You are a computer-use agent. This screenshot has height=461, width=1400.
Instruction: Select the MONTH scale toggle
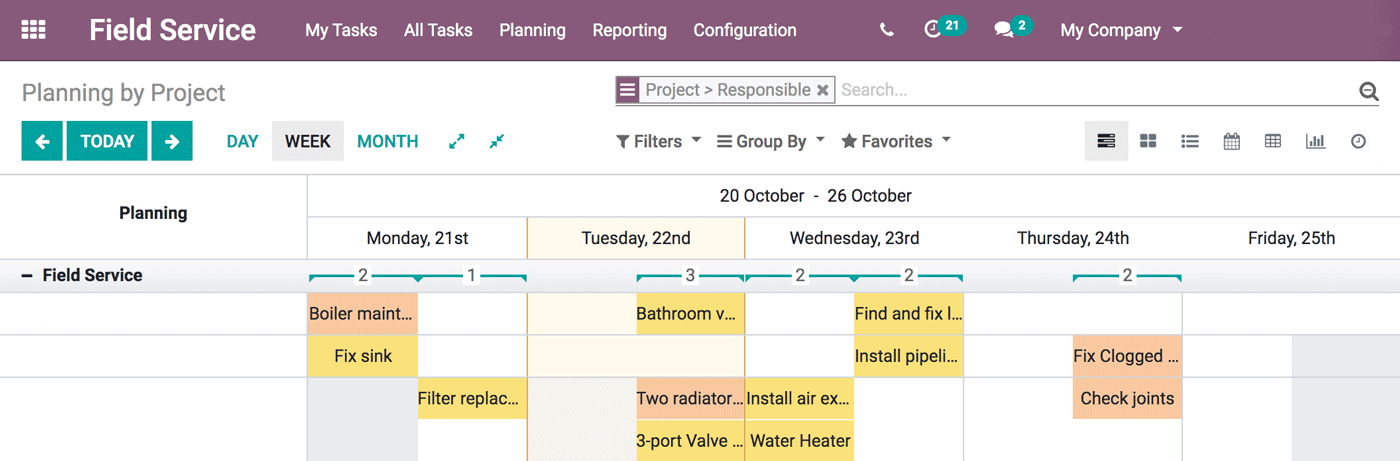click(388, 141)
